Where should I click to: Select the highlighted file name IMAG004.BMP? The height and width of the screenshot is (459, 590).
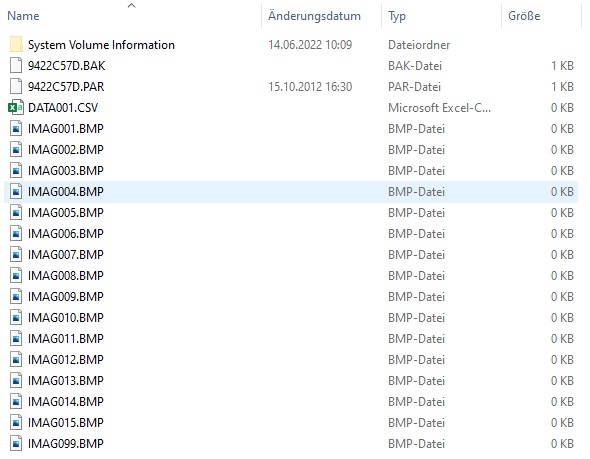[x=66, y=192]
